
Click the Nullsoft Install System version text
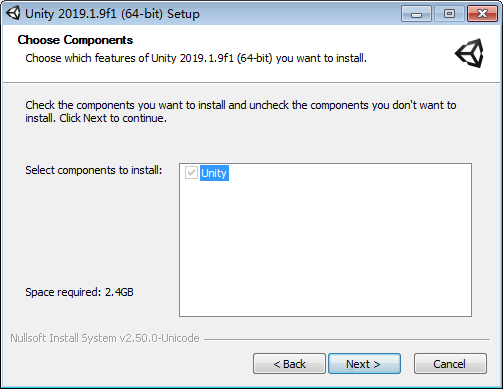105,338
